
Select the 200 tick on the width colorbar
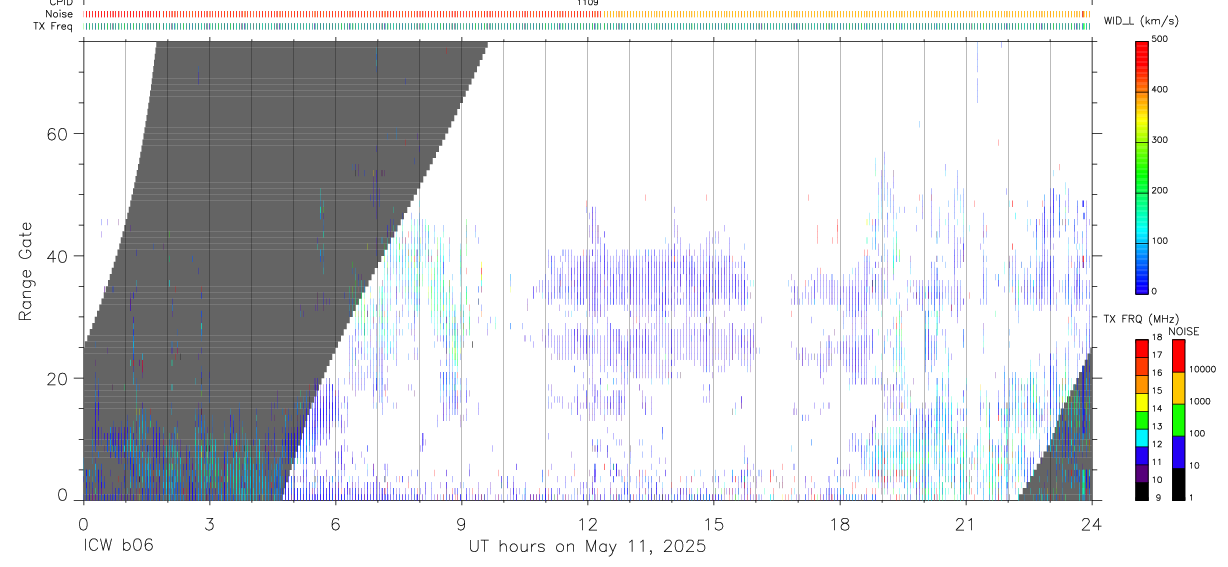[1160, 190]
